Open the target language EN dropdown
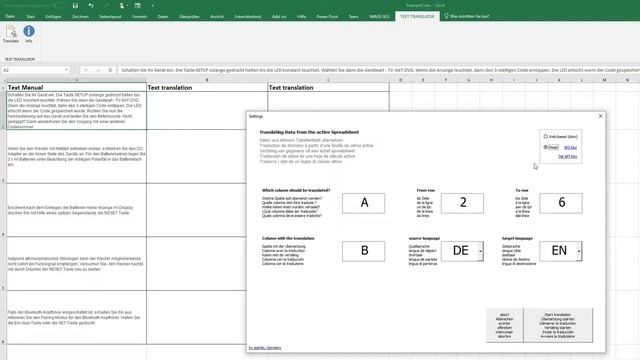Screen dimensions: 640x360 point(579,251)
